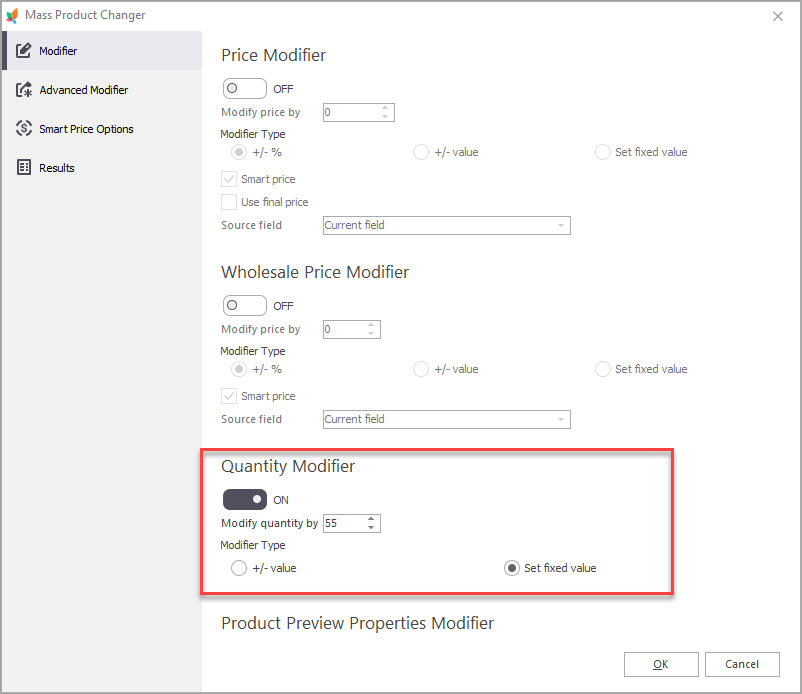The image size is (802, 694).
Task: Decrease the Price Modifier Modify price by value
Action: coord(385,117)
